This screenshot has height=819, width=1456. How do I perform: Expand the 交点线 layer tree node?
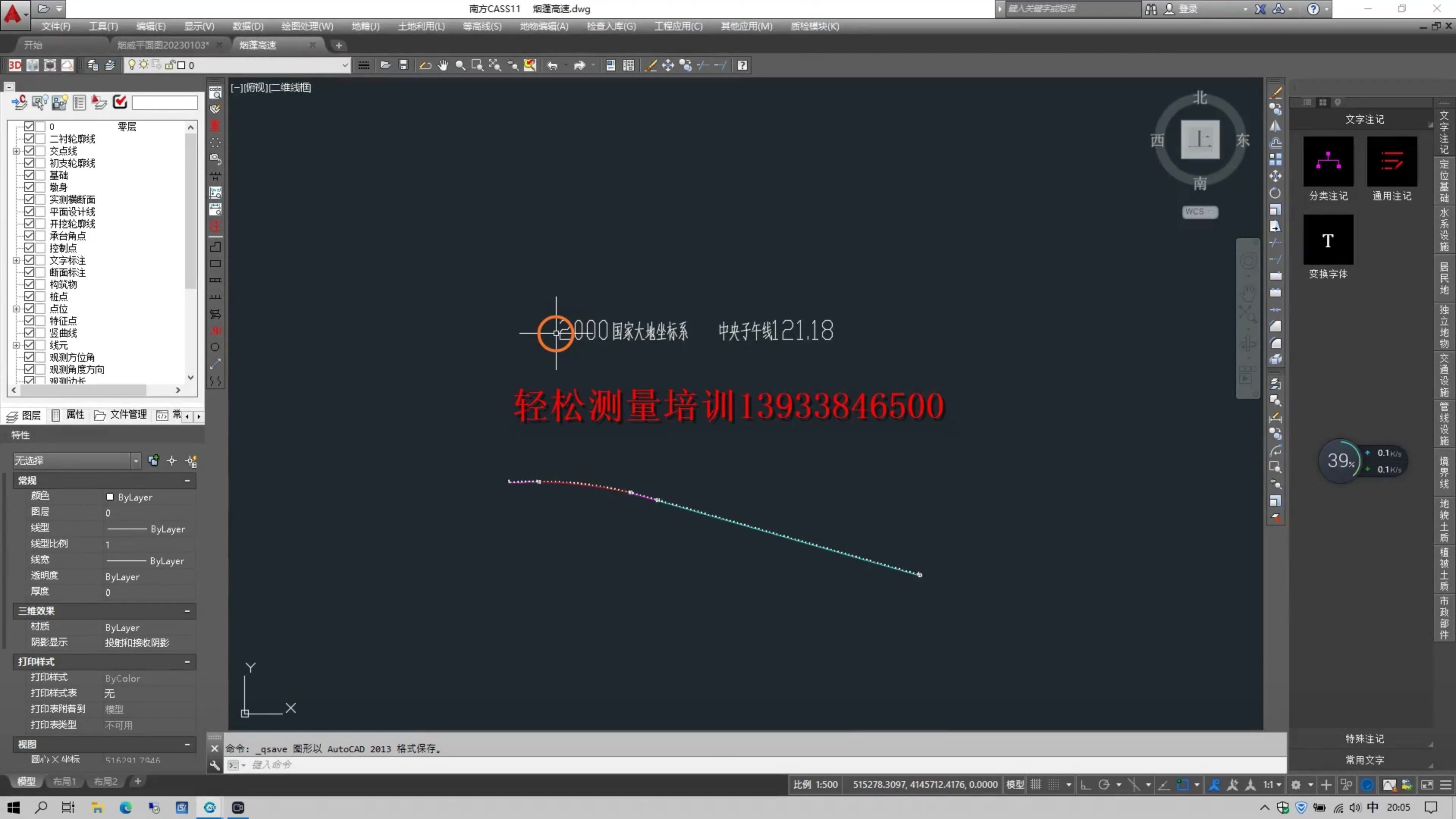coord(16,151)
